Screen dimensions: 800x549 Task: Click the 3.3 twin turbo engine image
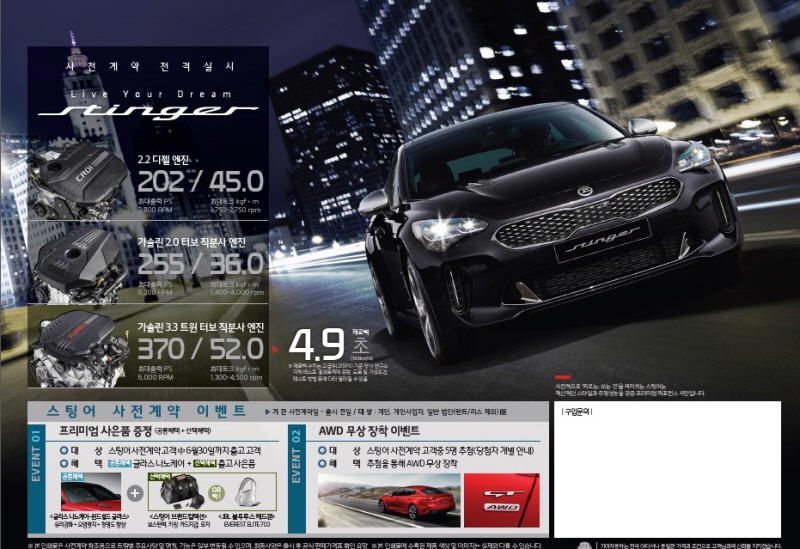[78, 349]
